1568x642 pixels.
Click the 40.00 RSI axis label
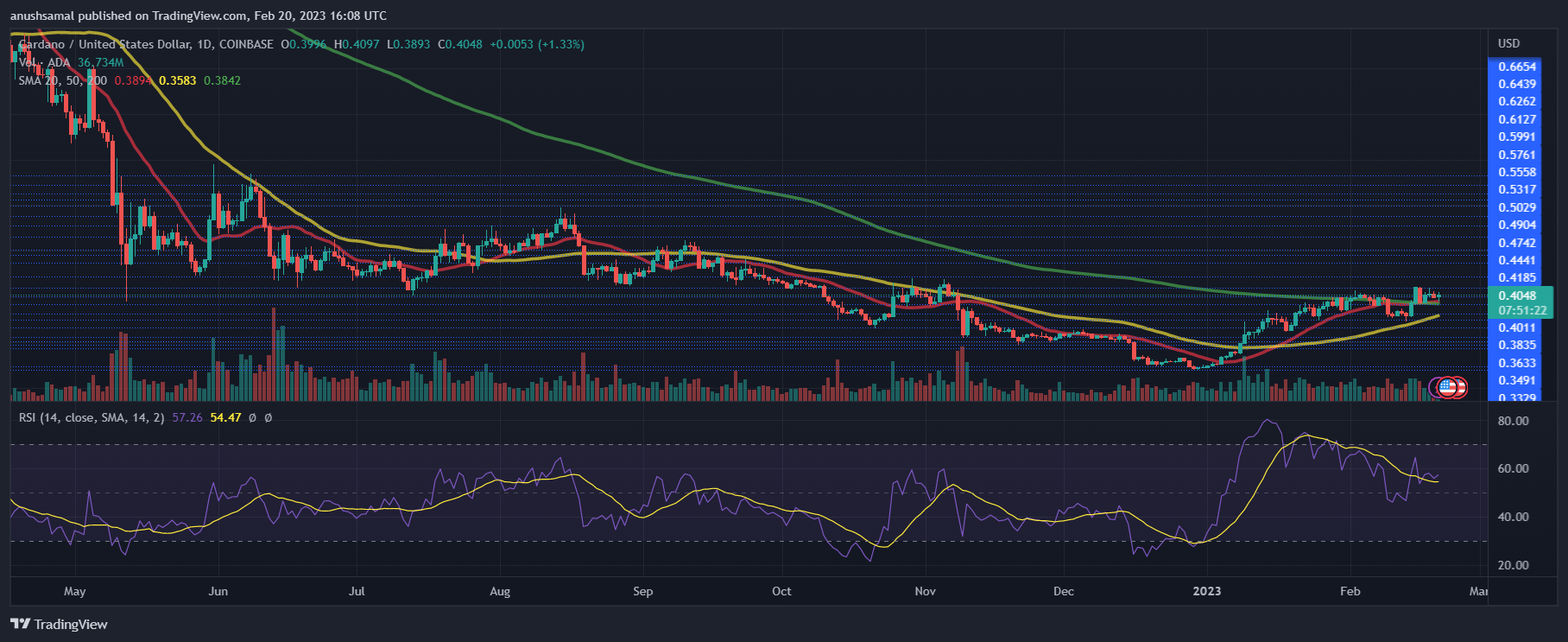(1513, 517)
